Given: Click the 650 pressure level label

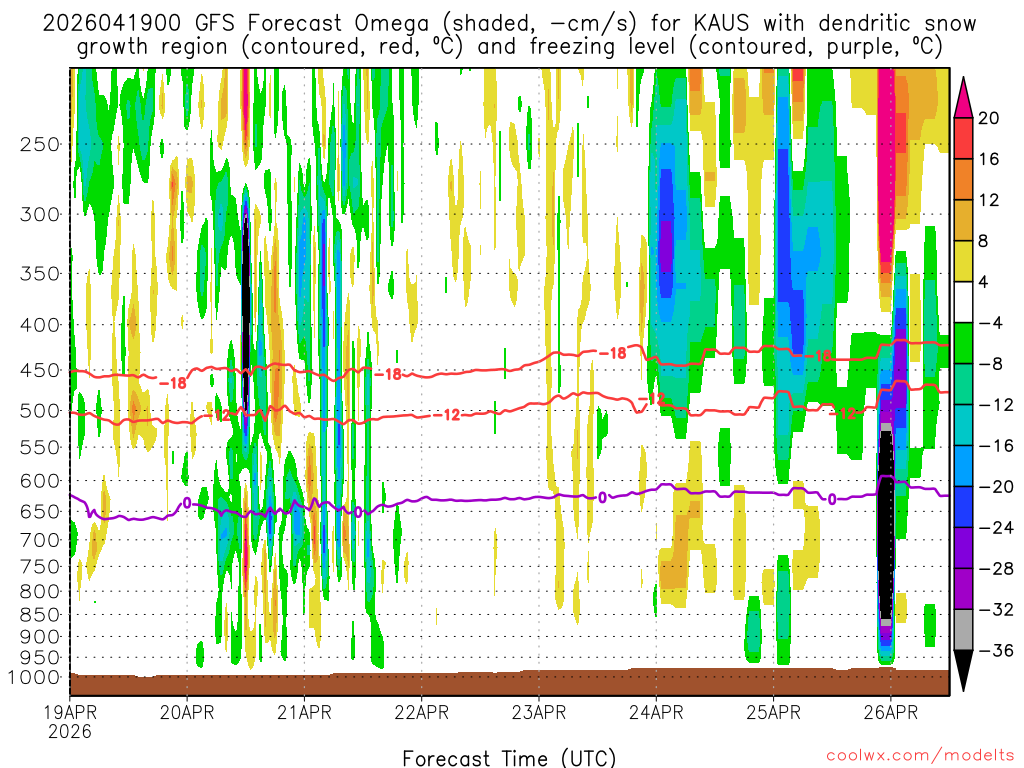Looking at the screenshot, I should (40, 511).
